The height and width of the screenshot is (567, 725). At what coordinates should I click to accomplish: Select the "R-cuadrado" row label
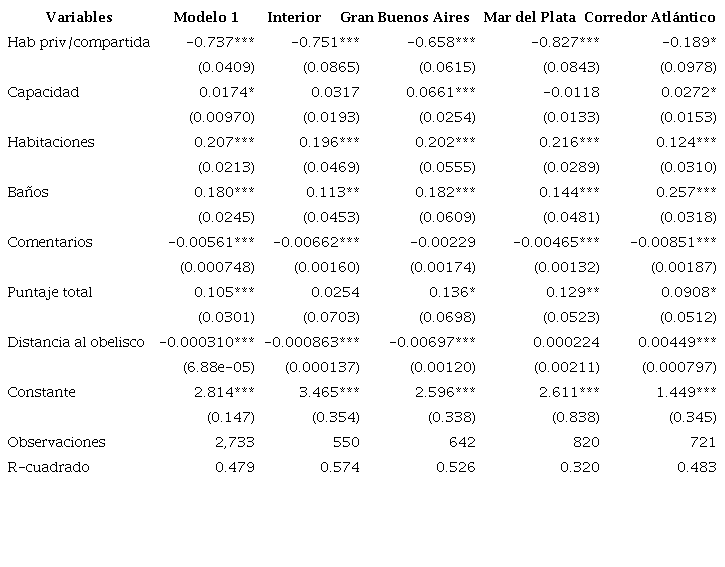pyautogui.click(x=48, y=467)
